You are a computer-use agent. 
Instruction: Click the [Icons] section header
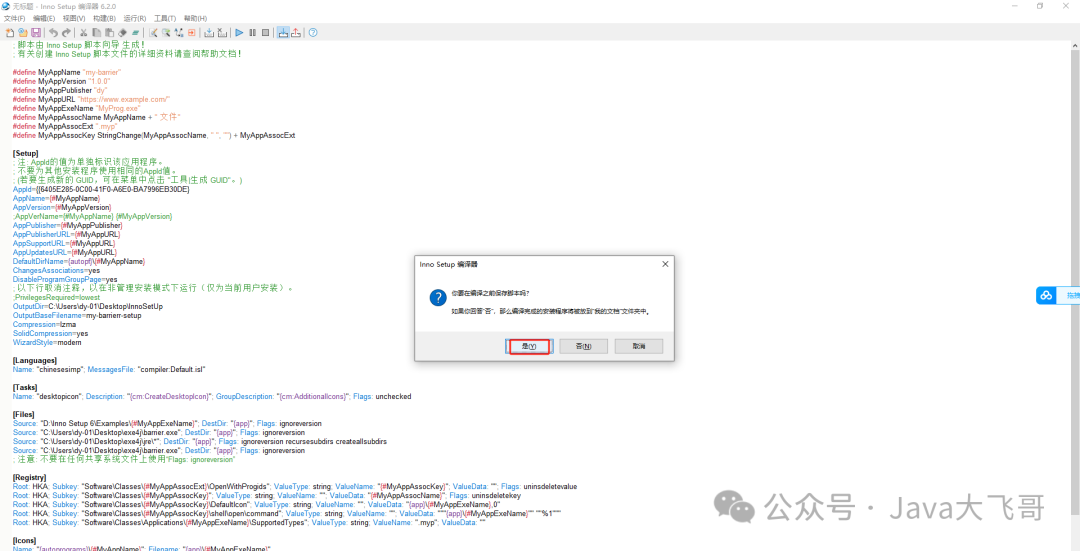pyautogui.click(x=25, y=540)
